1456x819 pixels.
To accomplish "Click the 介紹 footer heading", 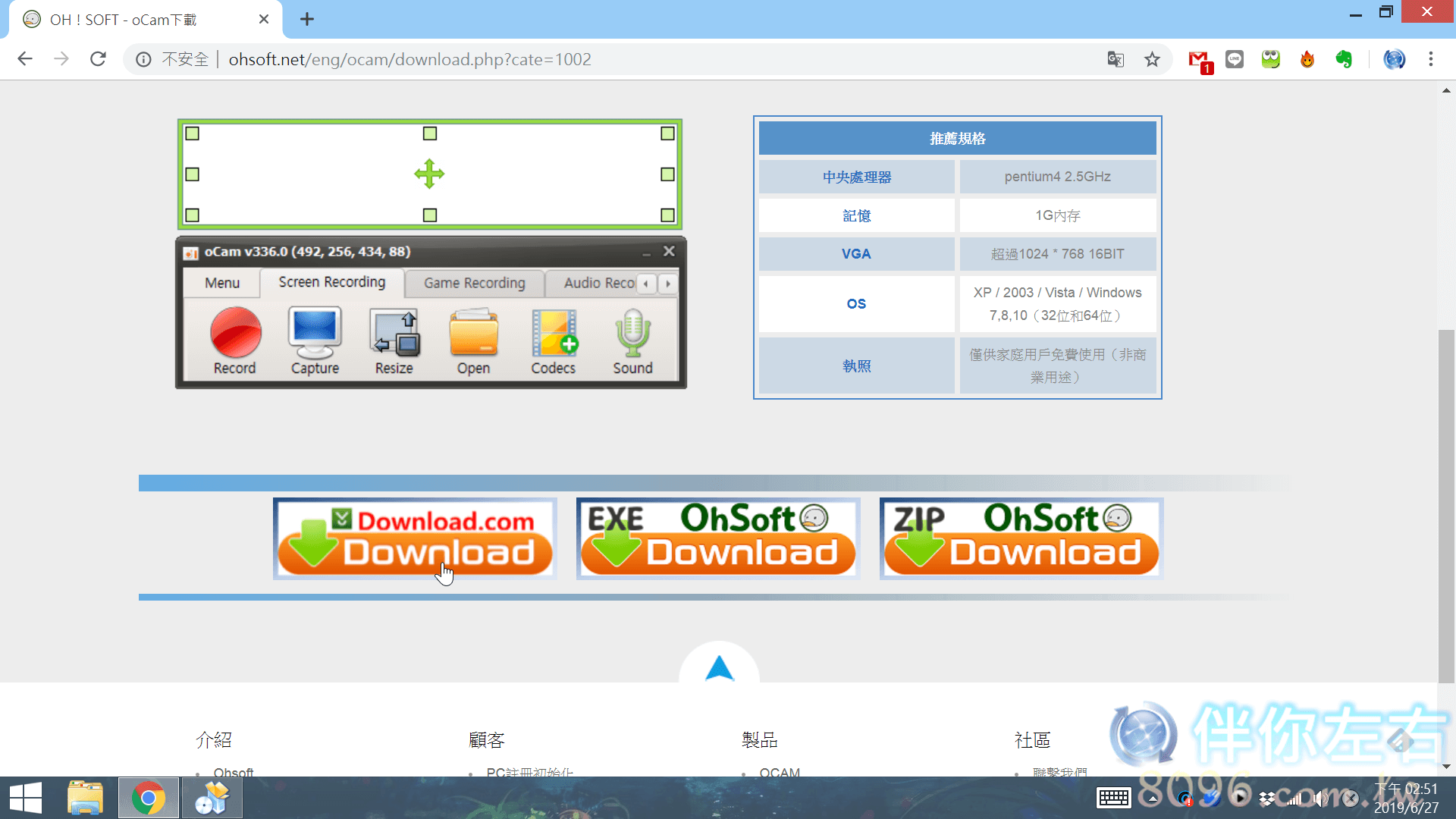I will coord(214,739).
